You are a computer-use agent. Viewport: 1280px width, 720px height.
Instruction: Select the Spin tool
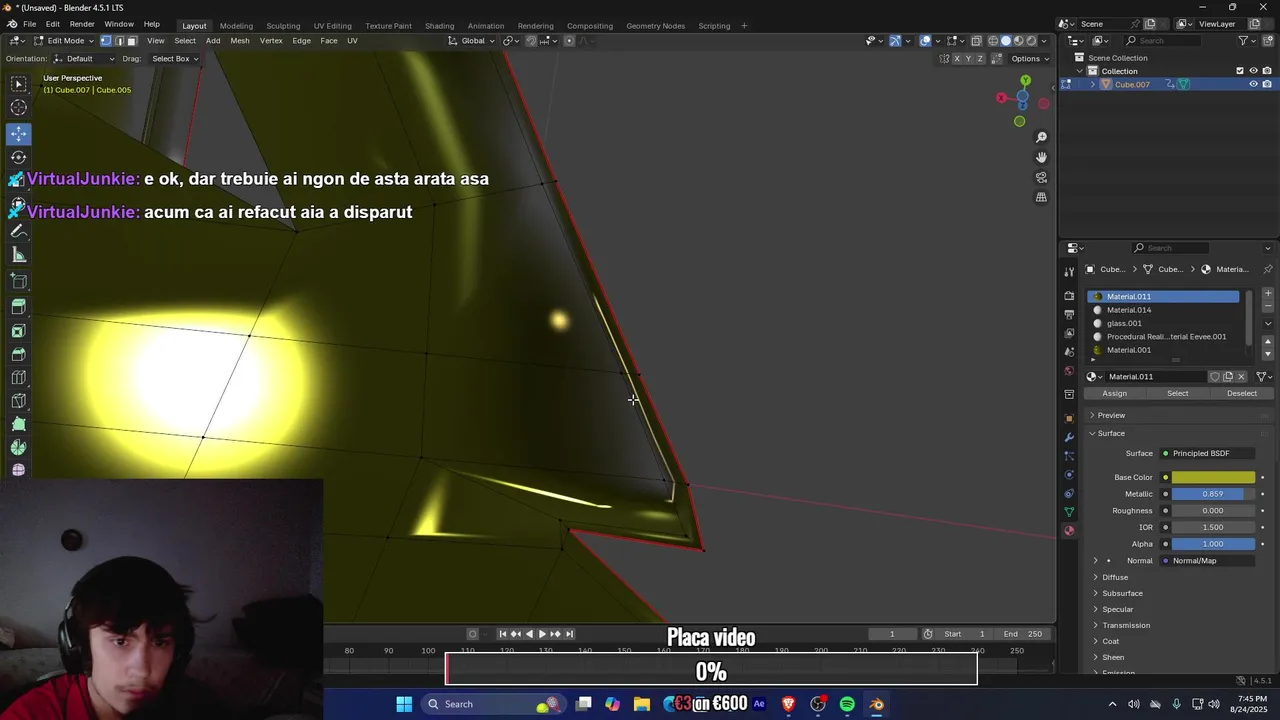pyautogui.click(x=18, y=448)
